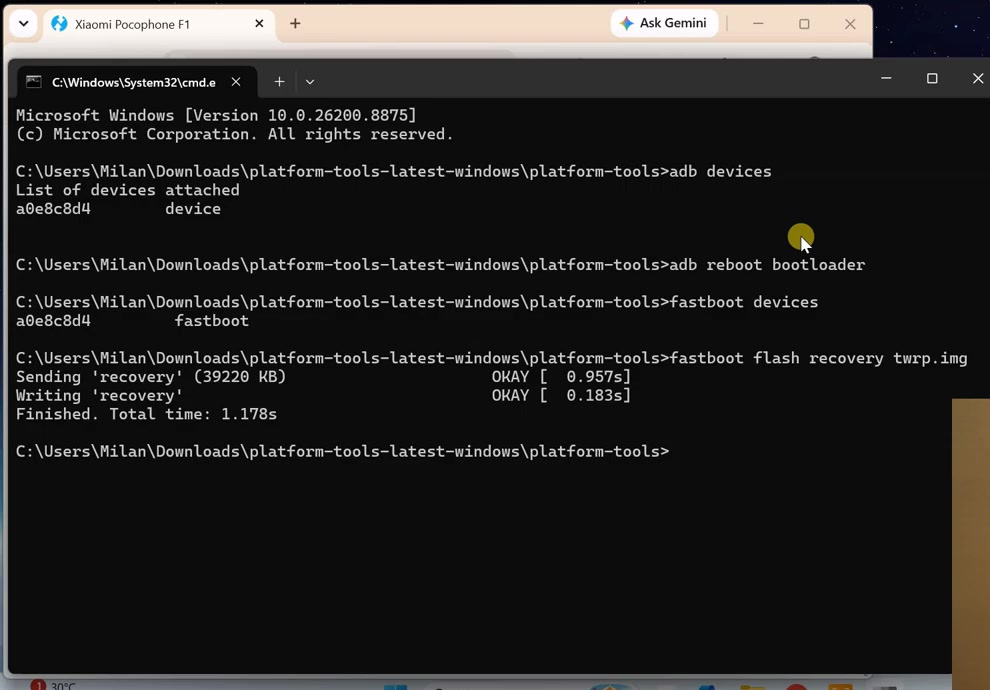The width and height of the screenshot is (990, 690).
Task: Click the '(c) Microsoft Corporation. All rights reserved.' line
Action: pyautogui.click(x=234, y=134)
